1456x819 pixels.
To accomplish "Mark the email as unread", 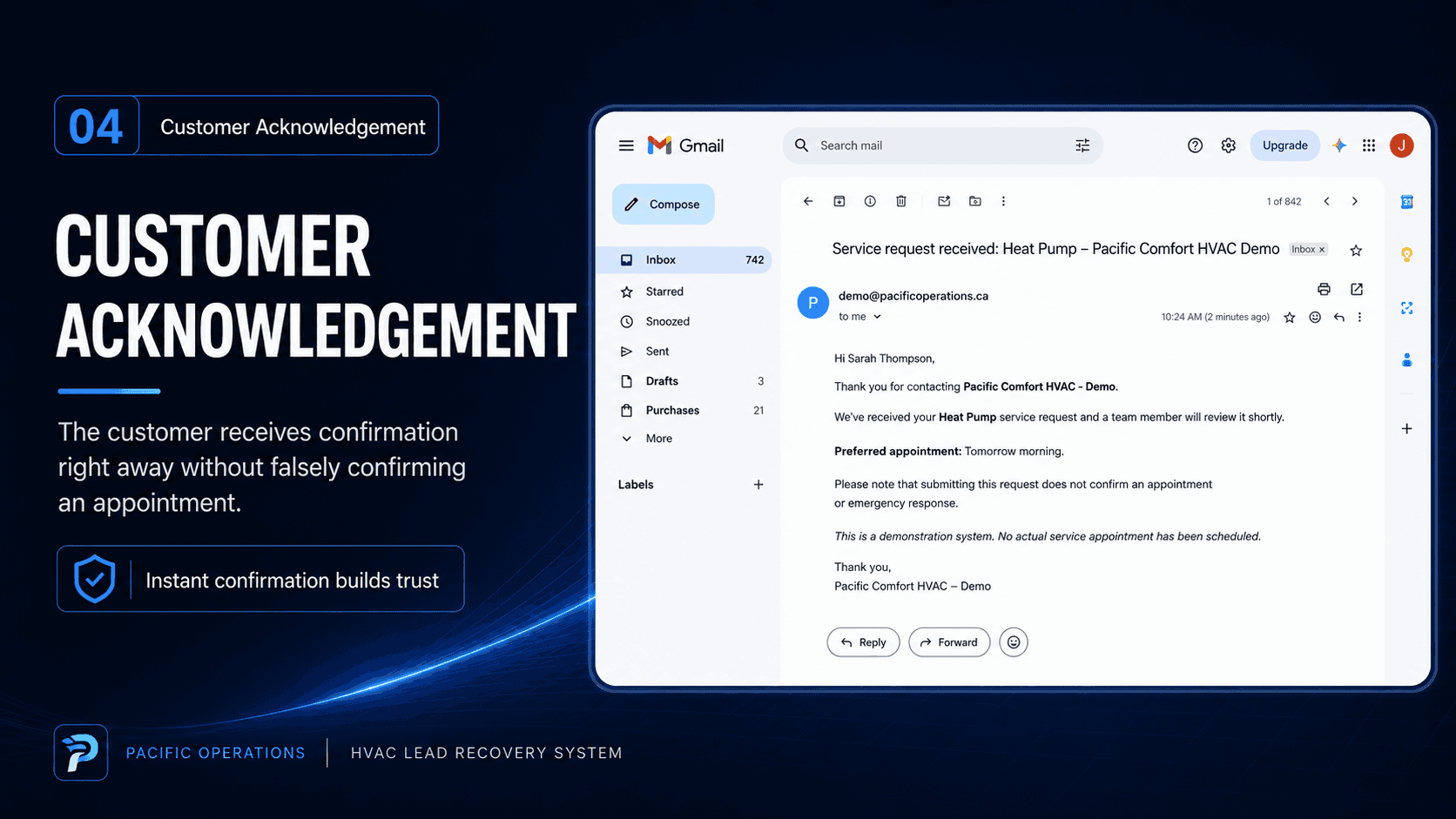I will (944, 201).
